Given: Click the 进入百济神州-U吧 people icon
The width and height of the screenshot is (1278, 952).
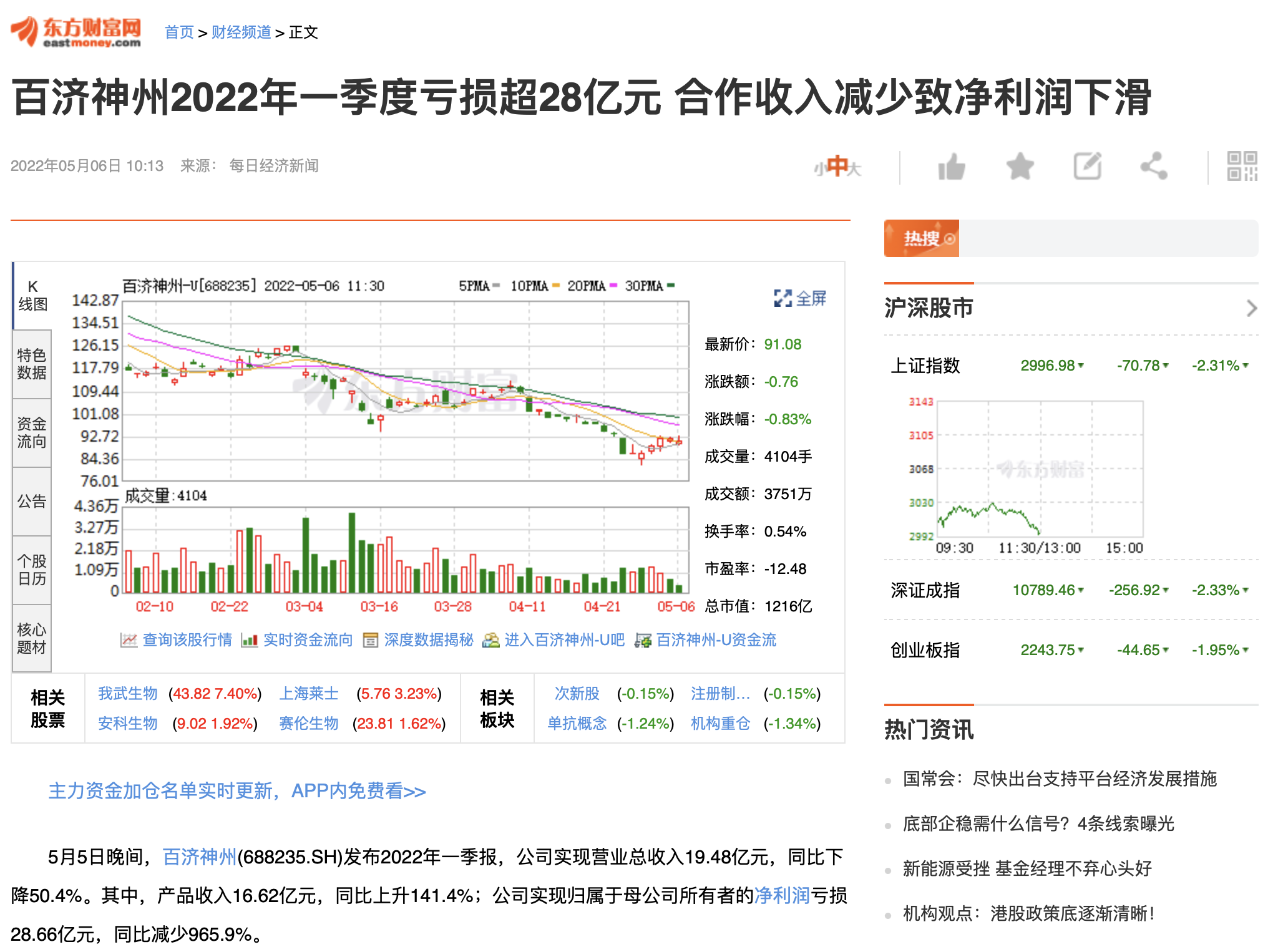Looking at the screenshot, I should coord(490,640).
